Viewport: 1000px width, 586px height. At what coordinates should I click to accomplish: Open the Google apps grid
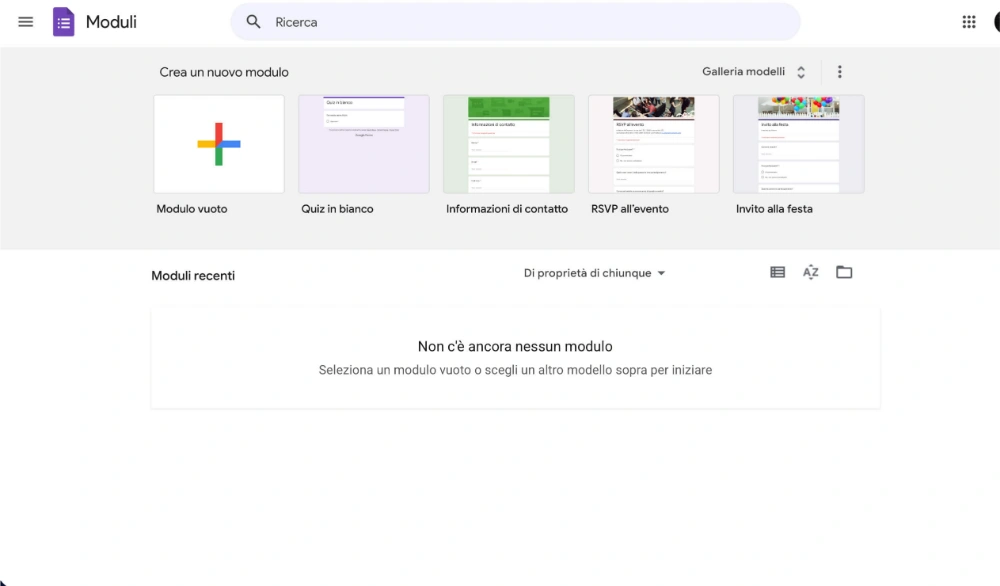969,22
